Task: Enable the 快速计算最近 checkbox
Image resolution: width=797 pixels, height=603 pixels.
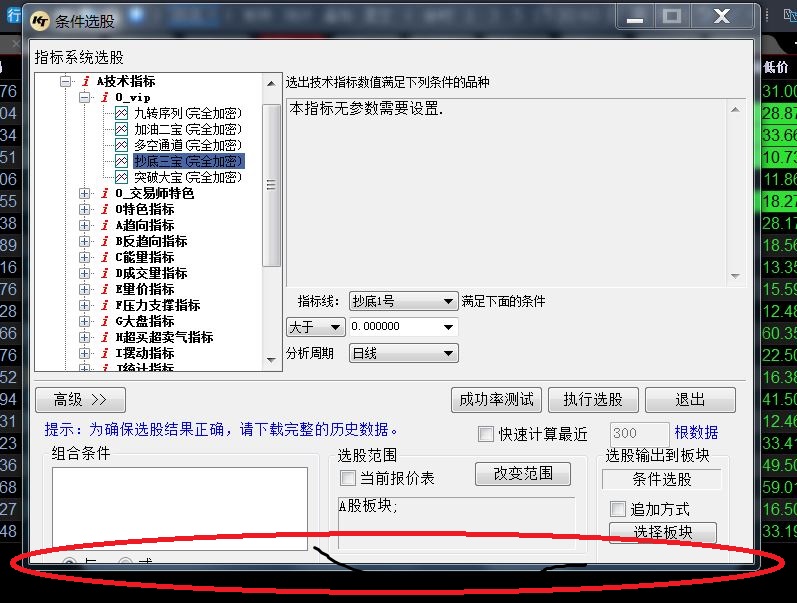Action: (486, 434)
